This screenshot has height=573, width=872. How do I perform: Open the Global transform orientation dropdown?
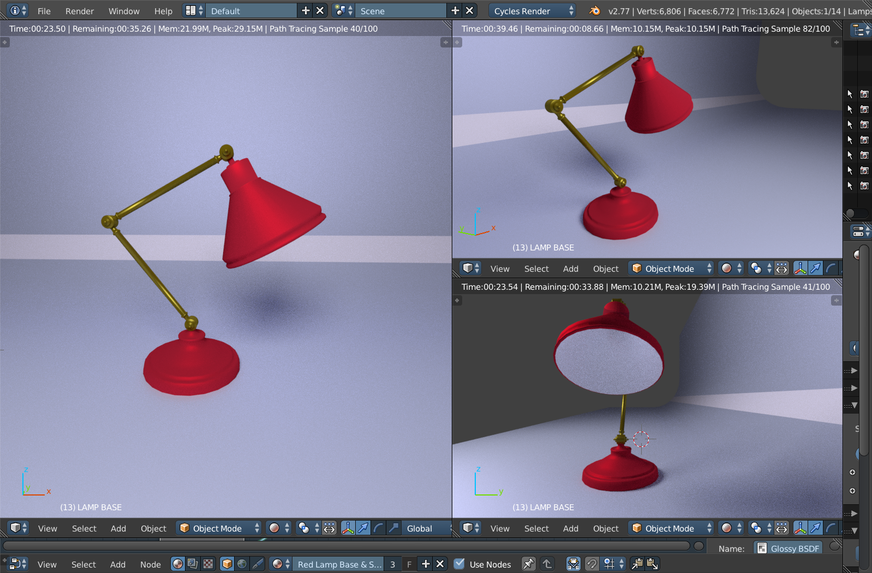(426, 528)
